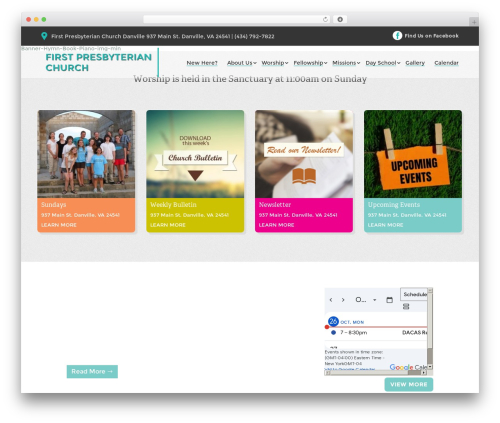Expand the Day School dropdown menu
Image resolution: width=500 pixels, height=423 pixels.
383,63
